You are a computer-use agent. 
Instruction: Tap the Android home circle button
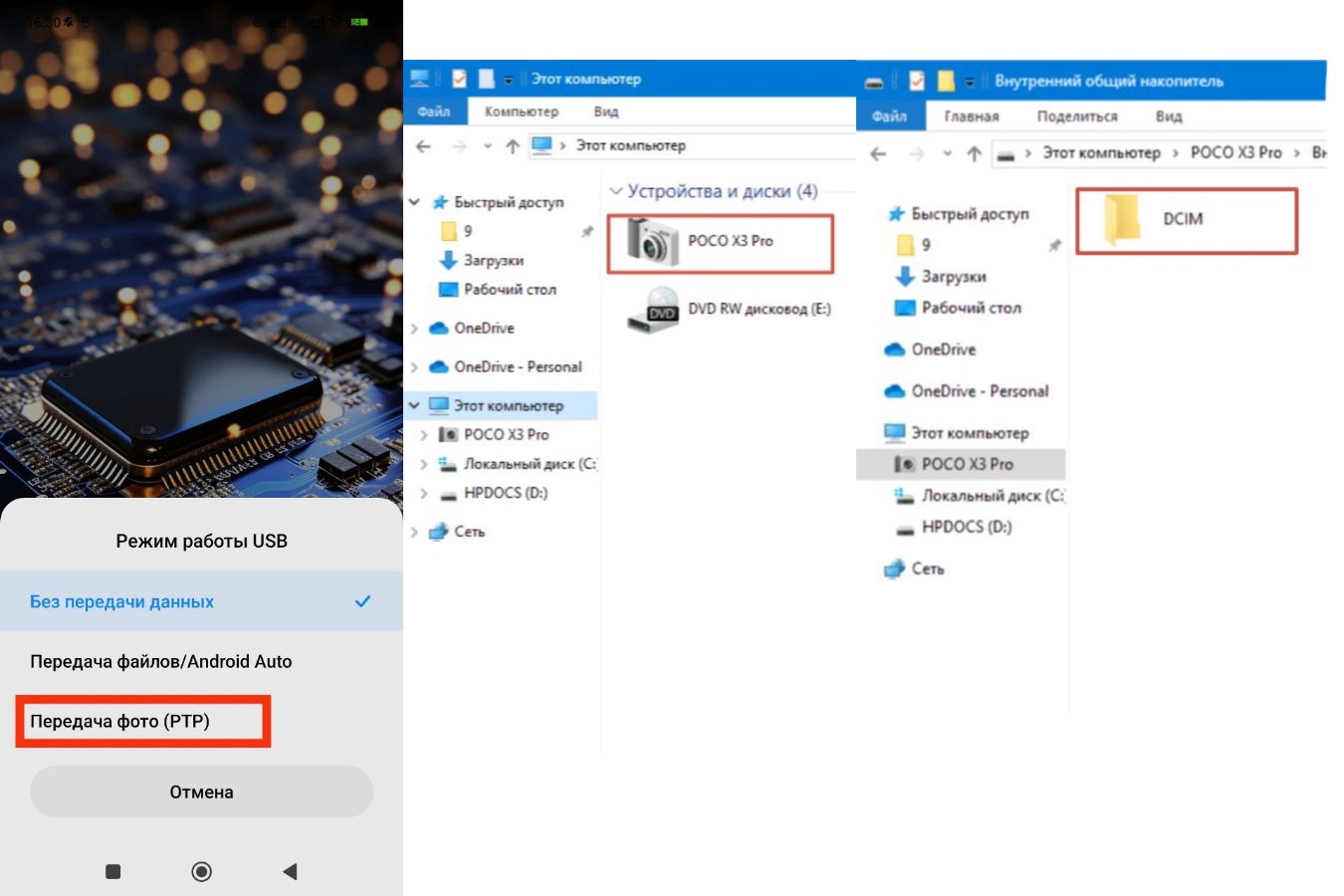pos(201,872)
